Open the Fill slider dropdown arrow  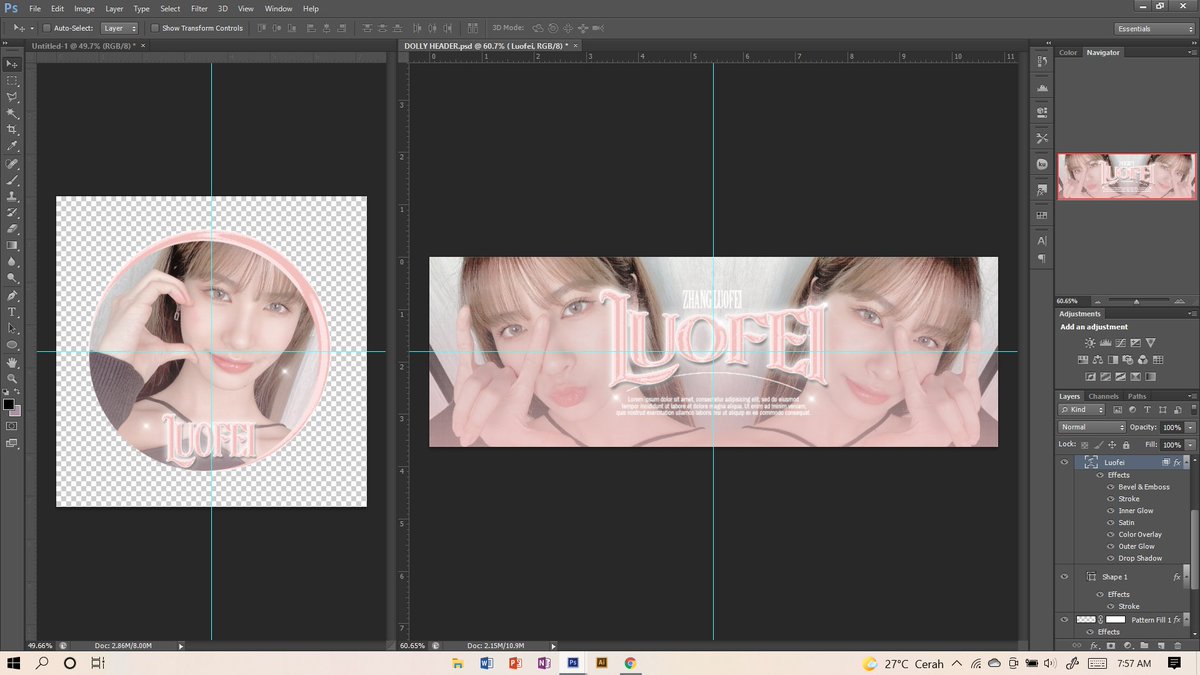click(x=1190, y=444)
